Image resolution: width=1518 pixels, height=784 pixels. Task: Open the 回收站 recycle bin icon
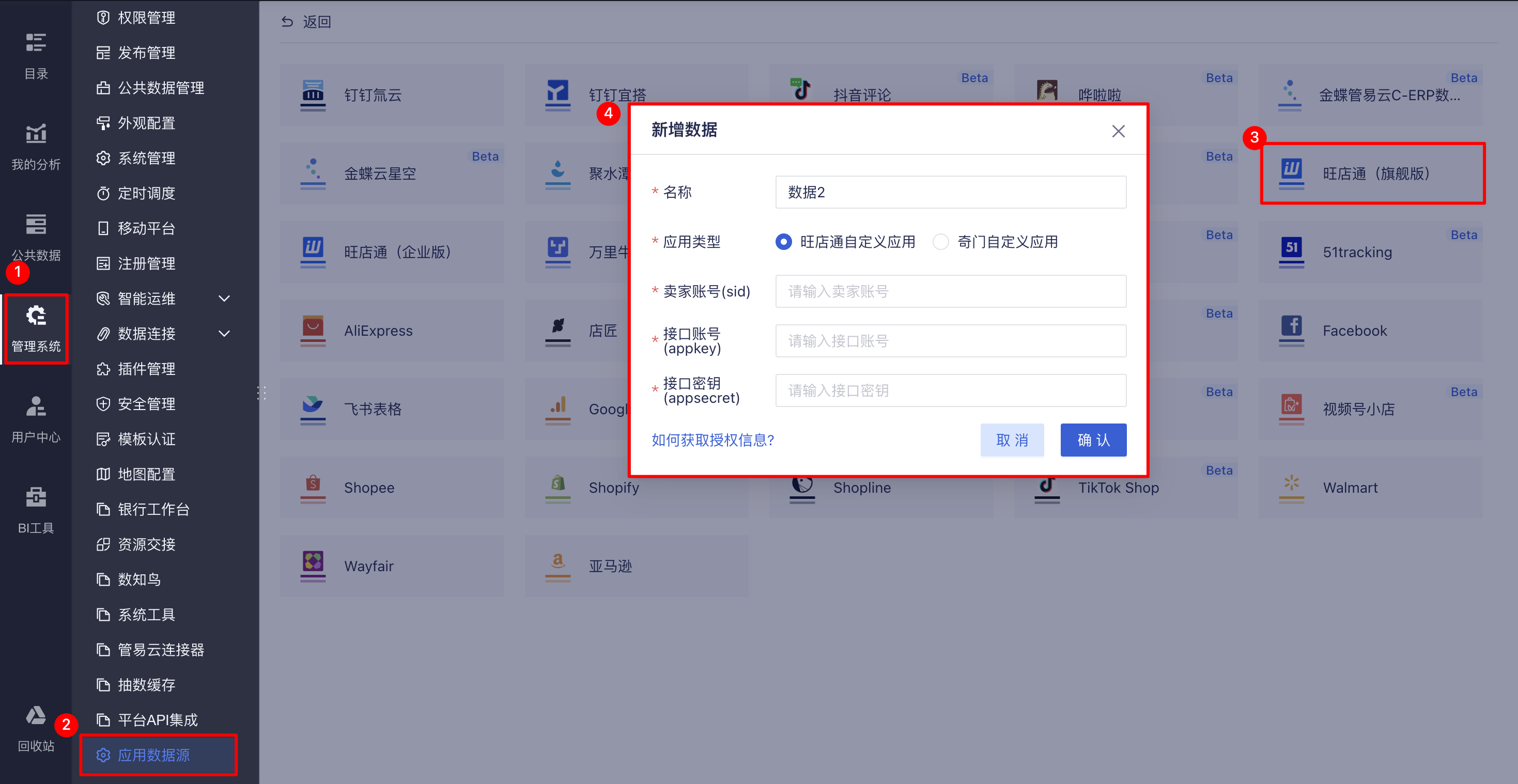tap(36, 715)
